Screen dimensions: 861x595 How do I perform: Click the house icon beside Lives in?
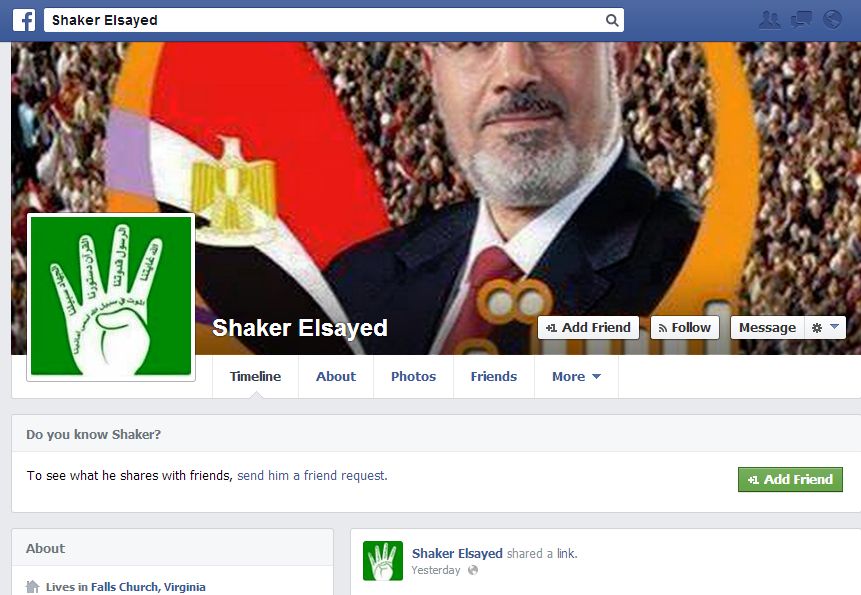click(33, 586)
